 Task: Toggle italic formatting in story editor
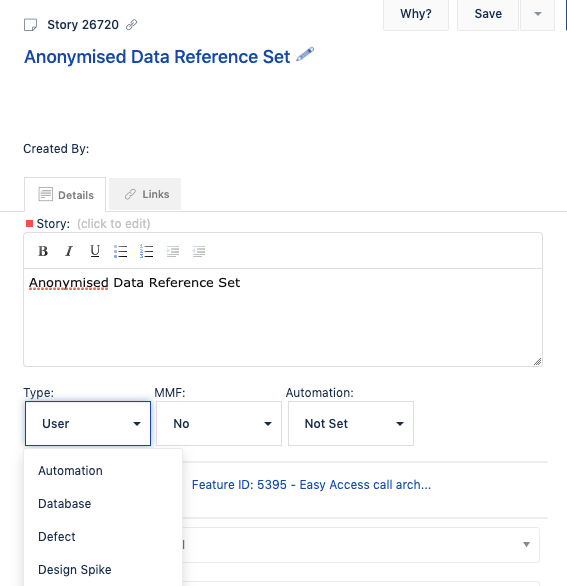click(69, 251)
